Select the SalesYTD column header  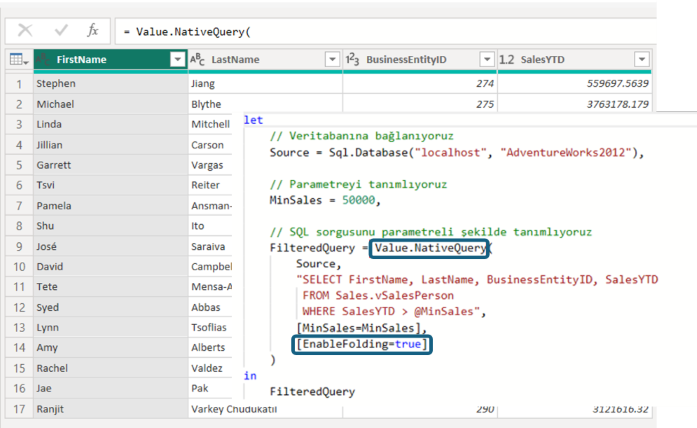[575, 60]
